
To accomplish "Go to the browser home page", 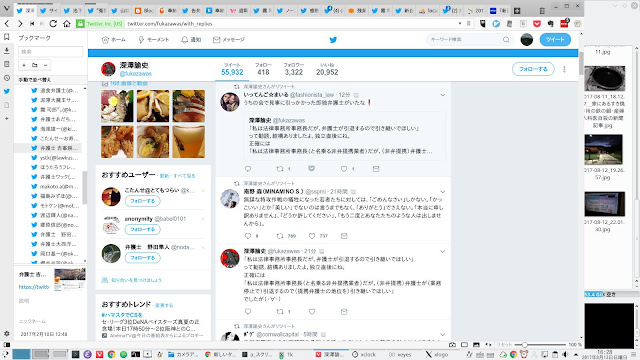I will (x=67, y=24).
